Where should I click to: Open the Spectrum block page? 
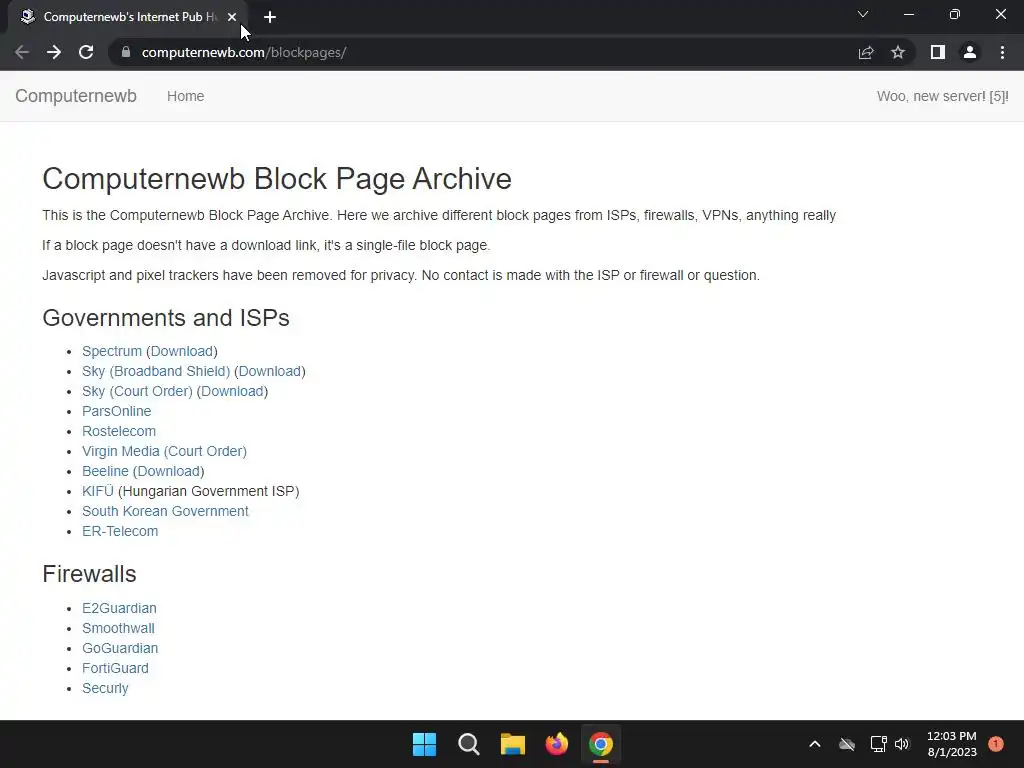click(112, 351)
